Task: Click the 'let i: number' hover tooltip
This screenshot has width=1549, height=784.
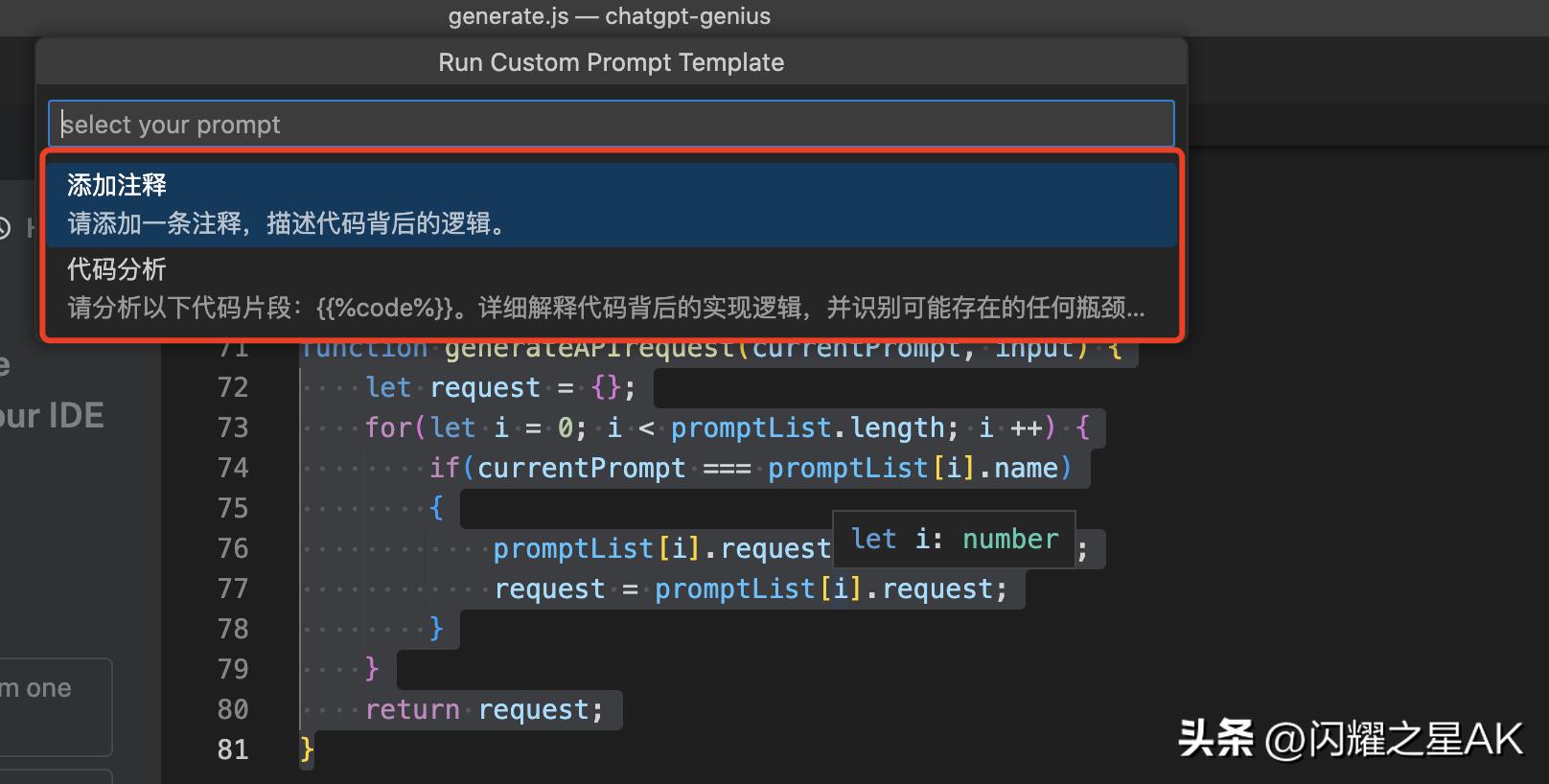Action: pyautogui.click(x=954, y=540)
